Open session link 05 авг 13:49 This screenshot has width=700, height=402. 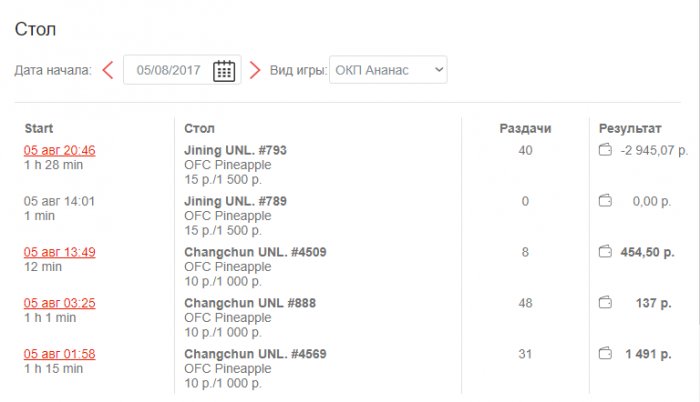(x=59, y=252)
